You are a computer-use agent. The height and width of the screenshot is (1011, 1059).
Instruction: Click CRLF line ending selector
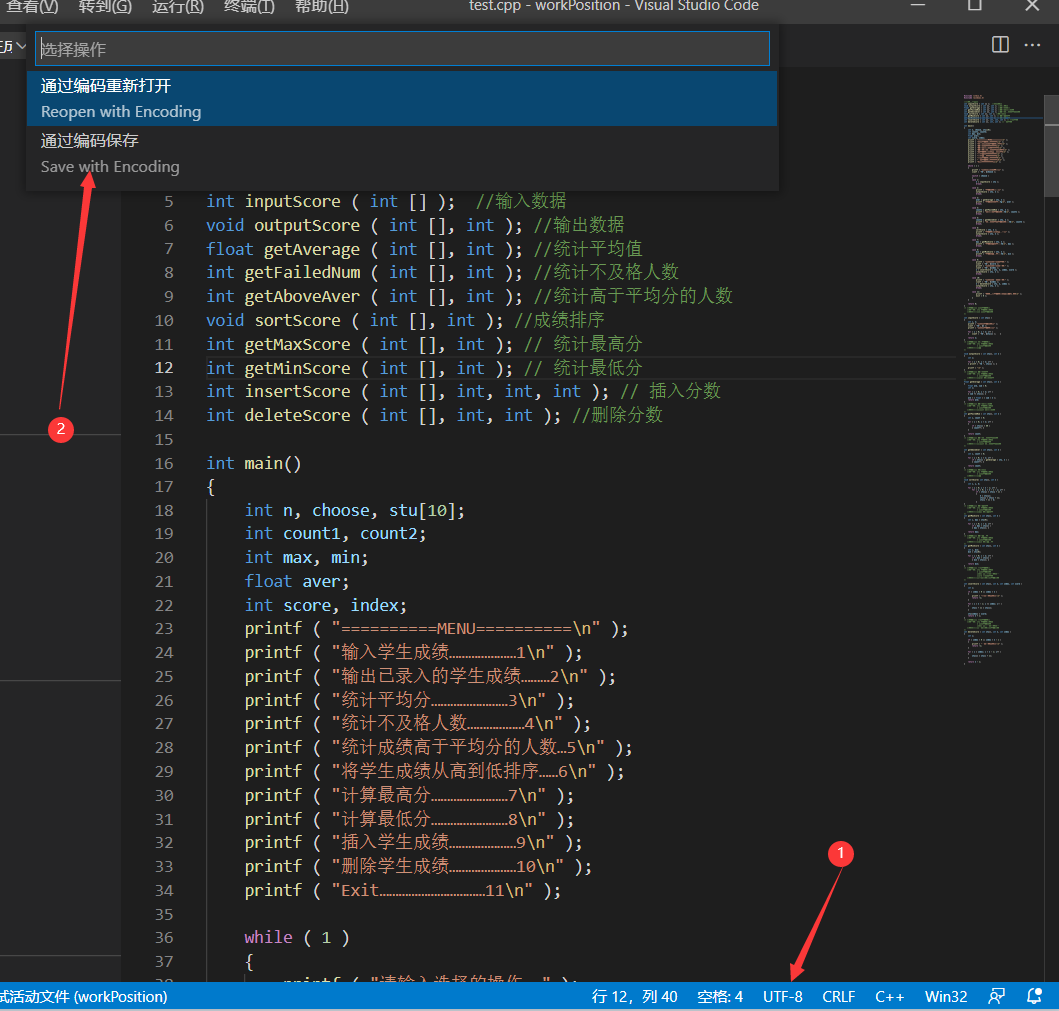838,996
